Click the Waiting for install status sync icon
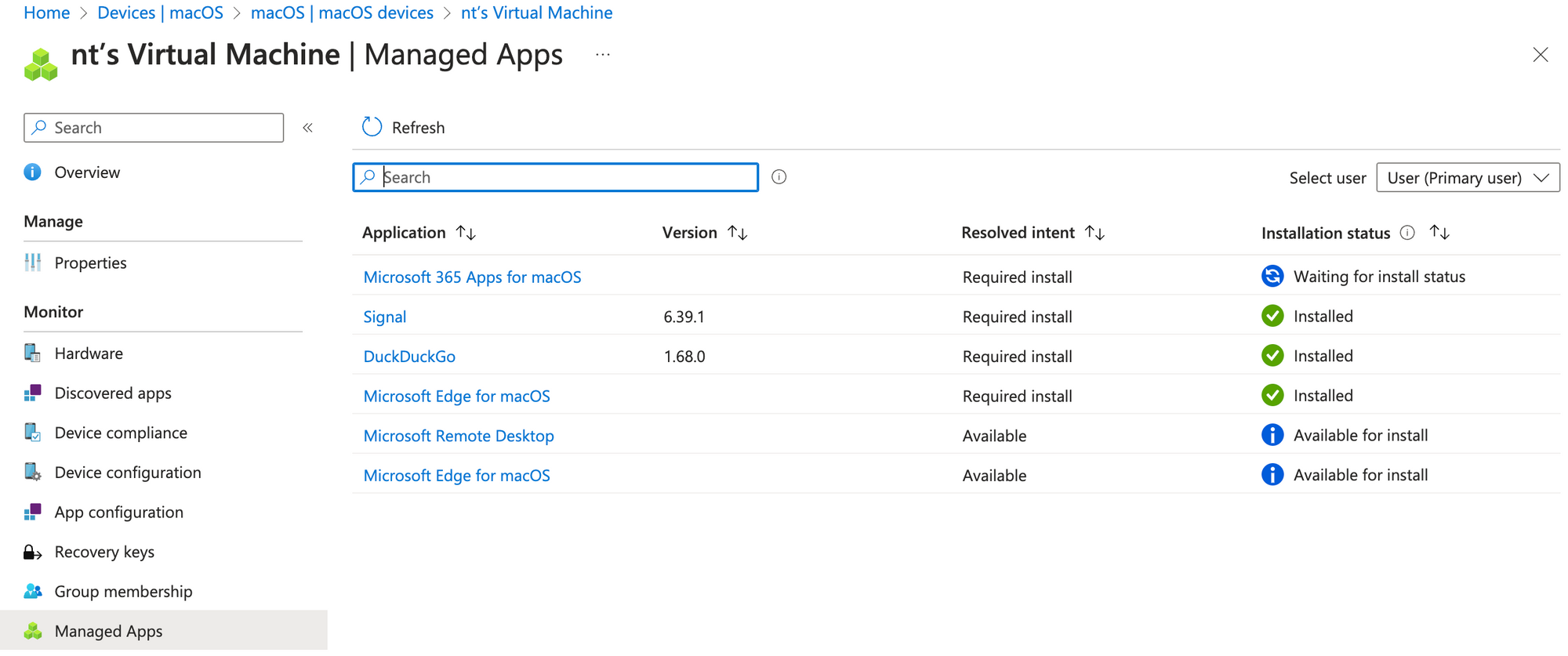 [x=1272, y=276]
